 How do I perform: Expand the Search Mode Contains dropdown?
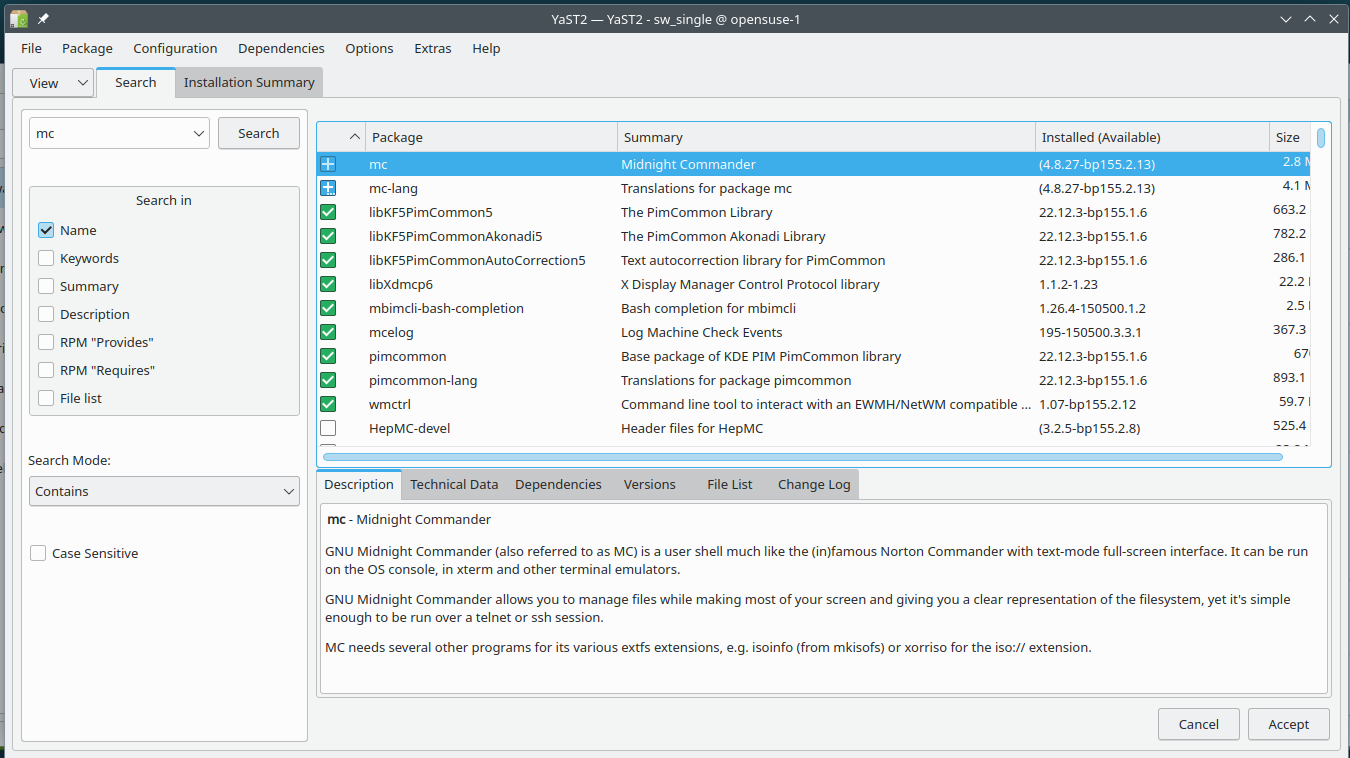tap(164, 491)
